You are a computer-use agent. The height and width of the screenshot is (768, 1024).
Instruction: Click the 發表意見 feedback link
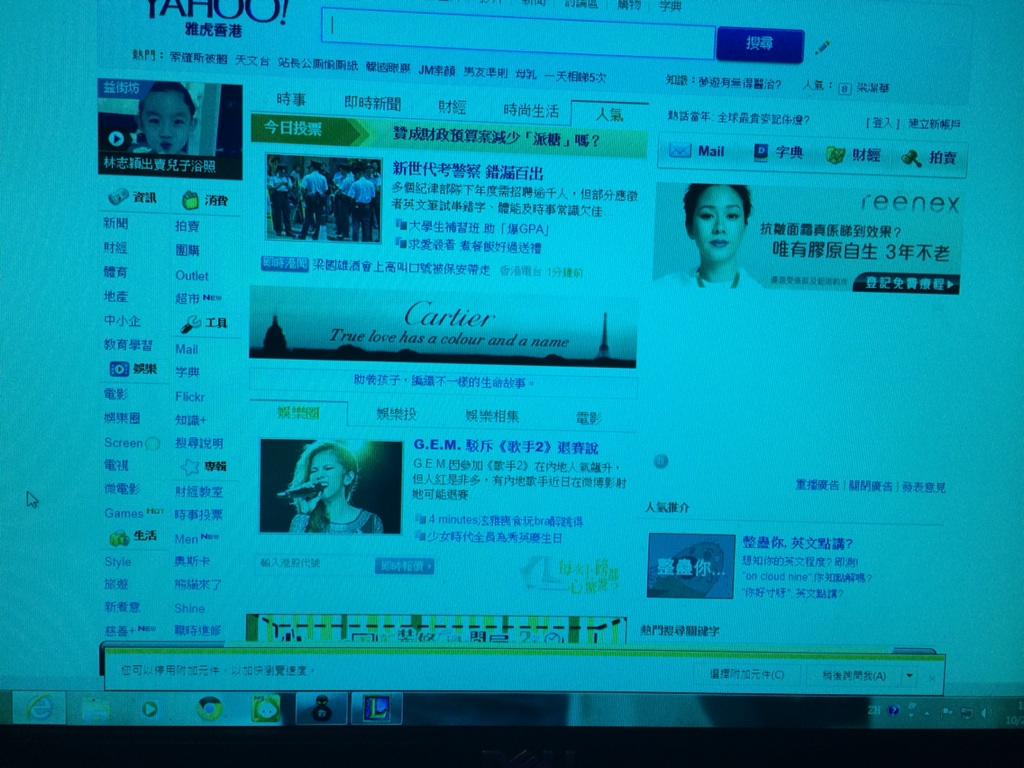pos(924,487)
